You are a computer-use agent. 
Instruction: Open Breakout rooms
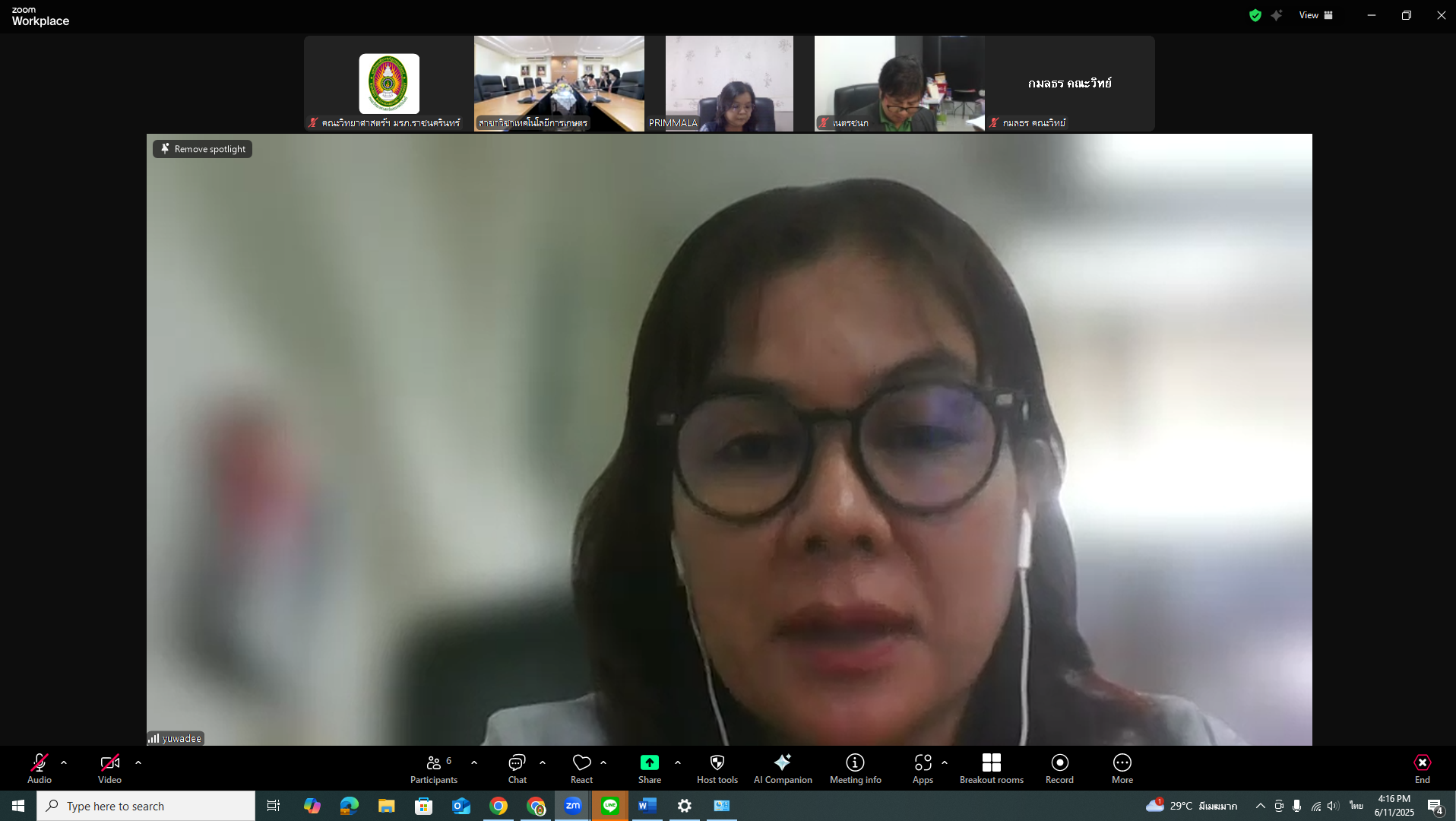(x=991, y=768)
